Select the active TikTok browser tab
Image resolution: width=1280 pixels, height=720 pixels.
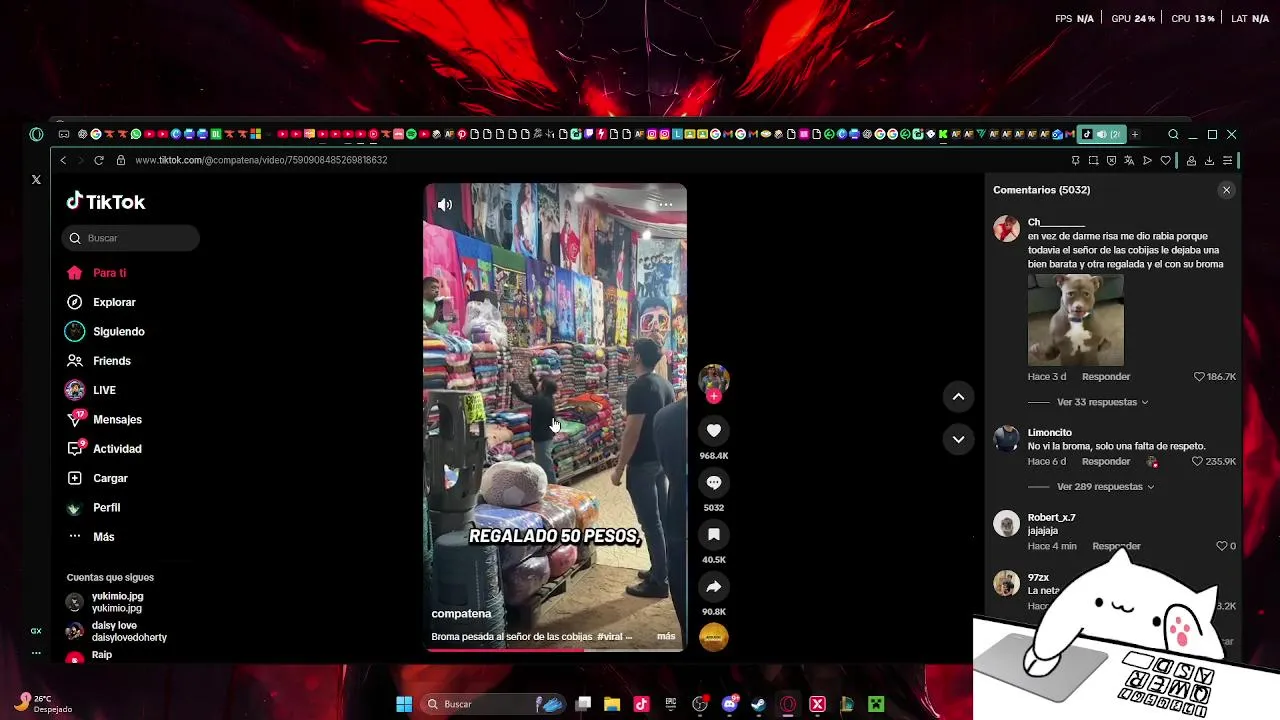coord(1101,134)
